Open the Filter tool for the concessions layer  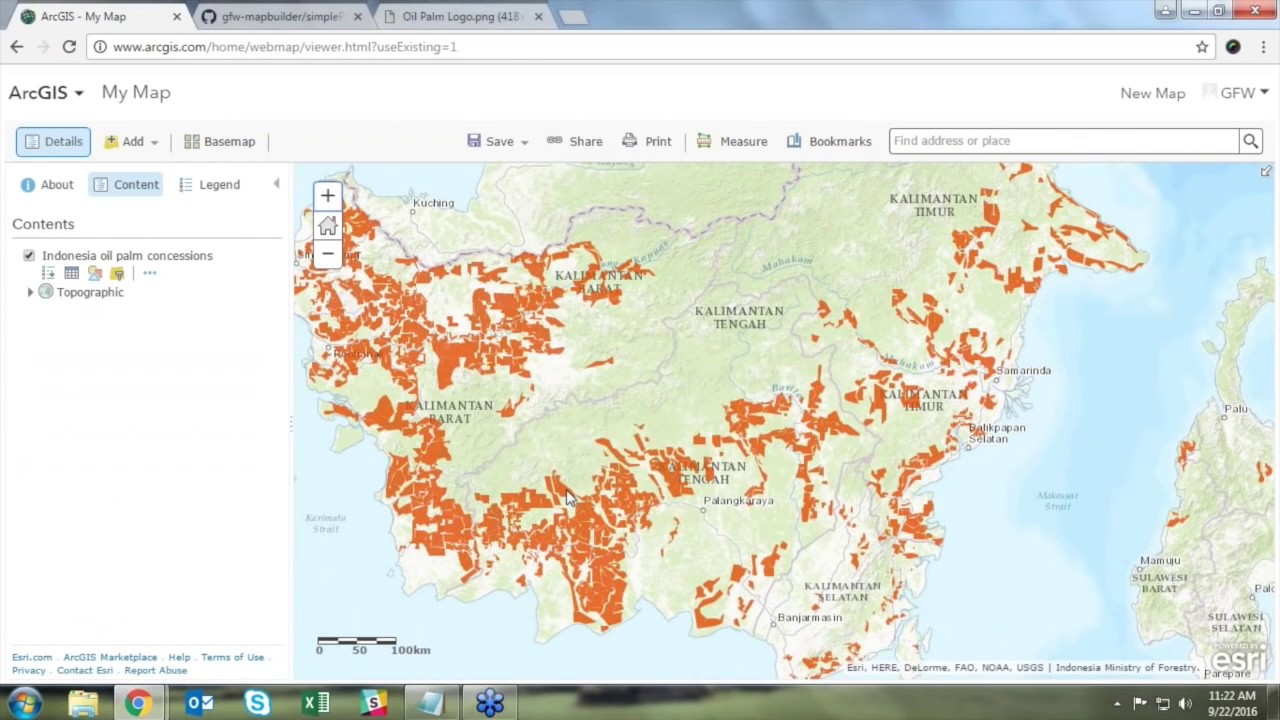[x=117, y=273]
